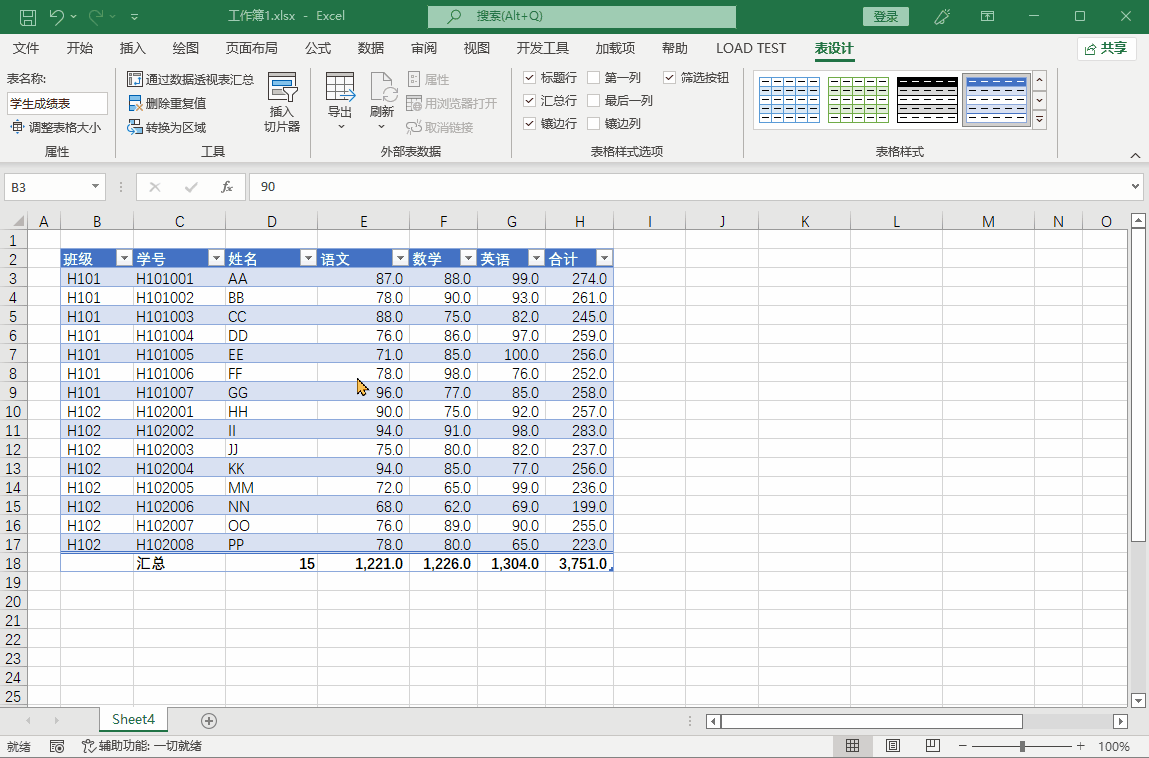
Task: Click the select-all corner triangle
Action: 19,221
